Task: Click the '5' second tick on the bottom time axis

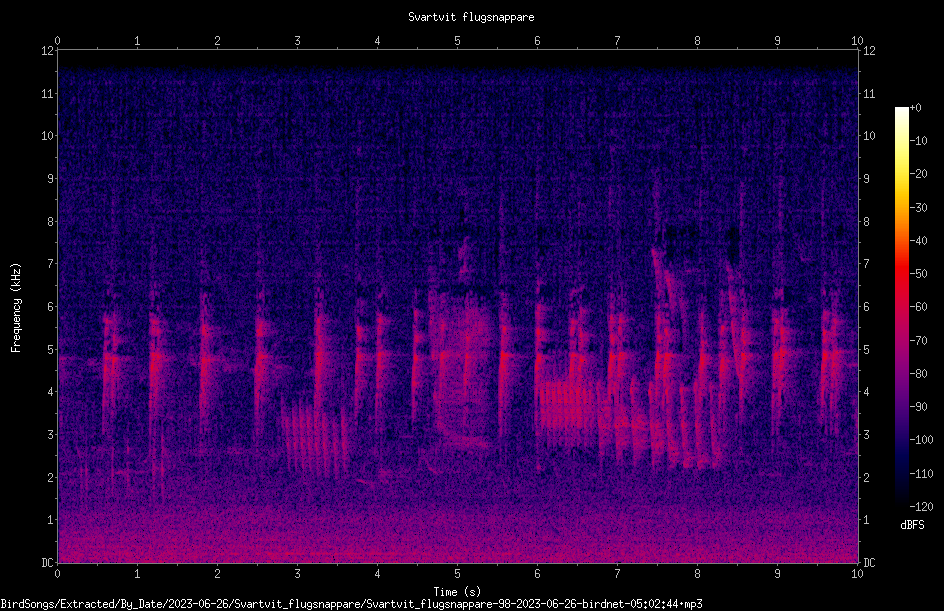Action: (x=458, y=574)
